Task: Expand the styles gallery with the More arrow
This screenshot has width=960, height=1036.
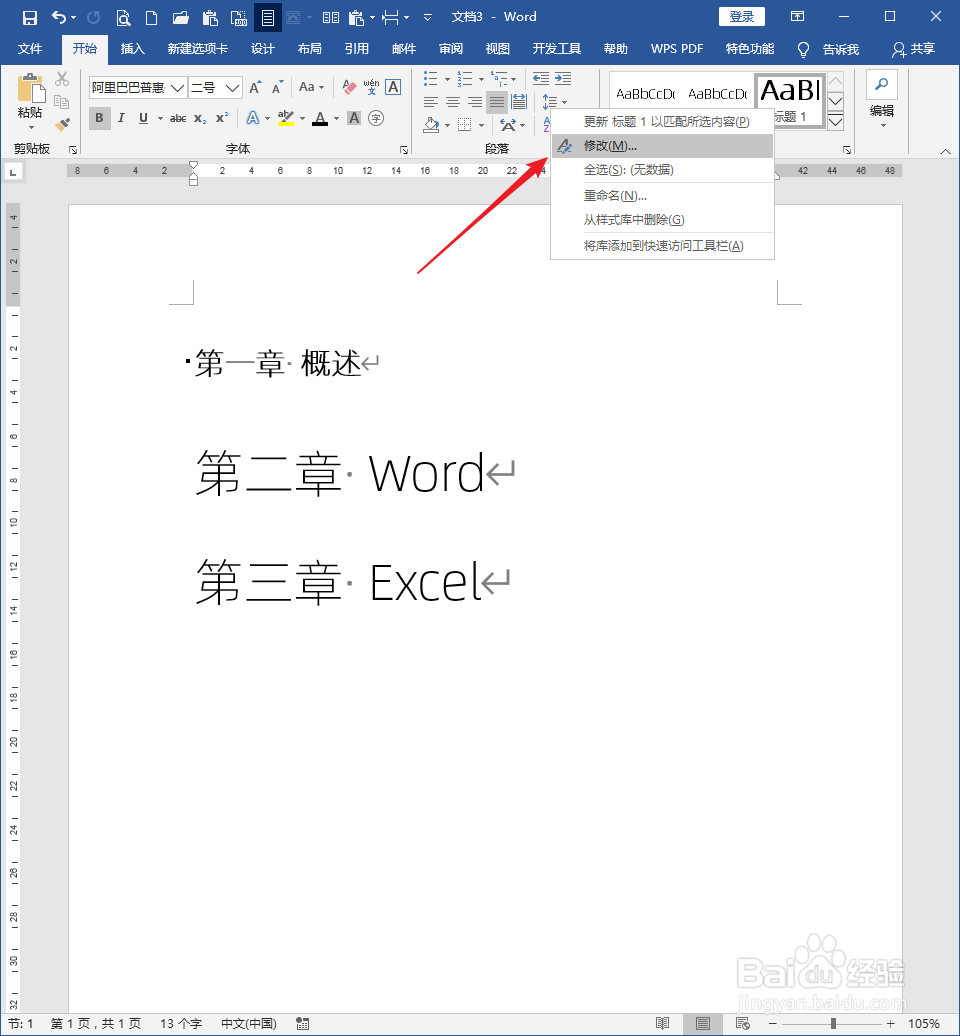Action: [x=835, y=122]
